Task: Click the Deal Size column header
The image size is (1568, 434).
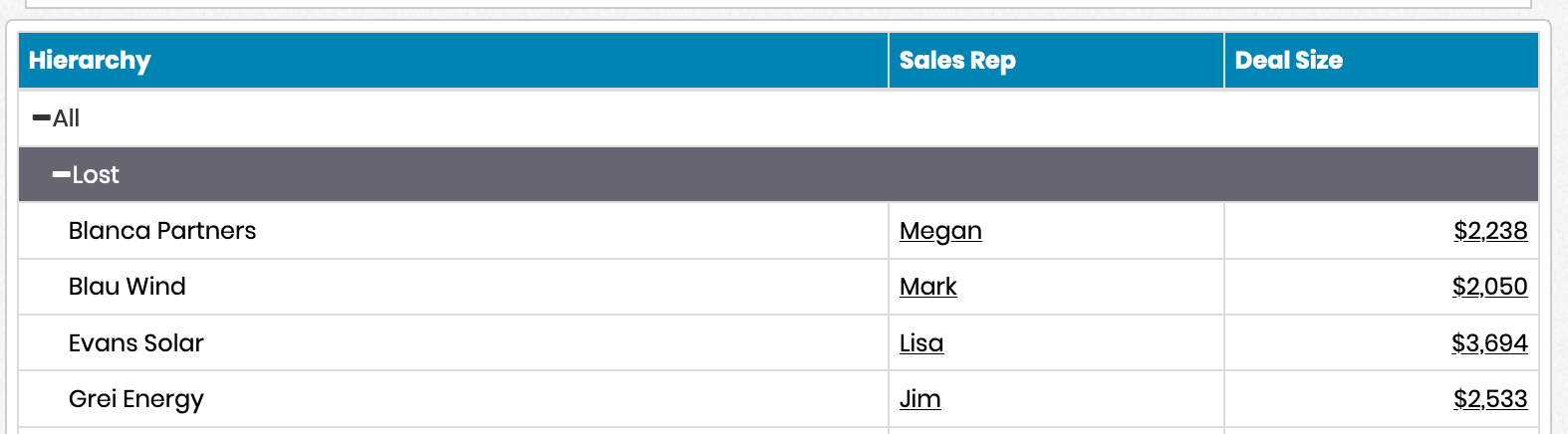Action: [x=1288, y=61]
